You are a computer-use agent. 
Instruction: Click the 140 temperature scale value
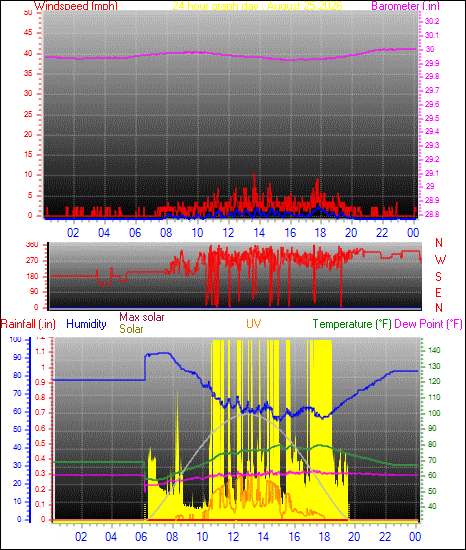(434, 350)
